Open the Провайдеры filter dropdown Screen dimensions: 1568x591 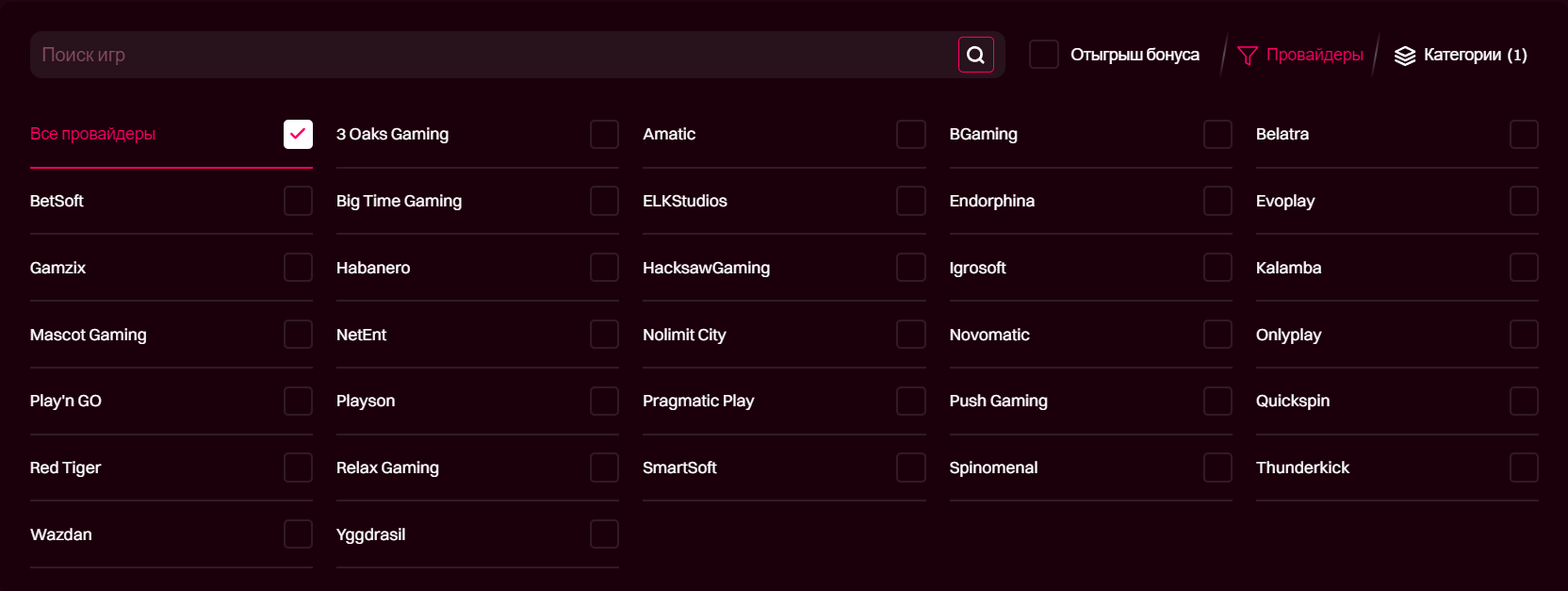click(x=1300, y=55)
